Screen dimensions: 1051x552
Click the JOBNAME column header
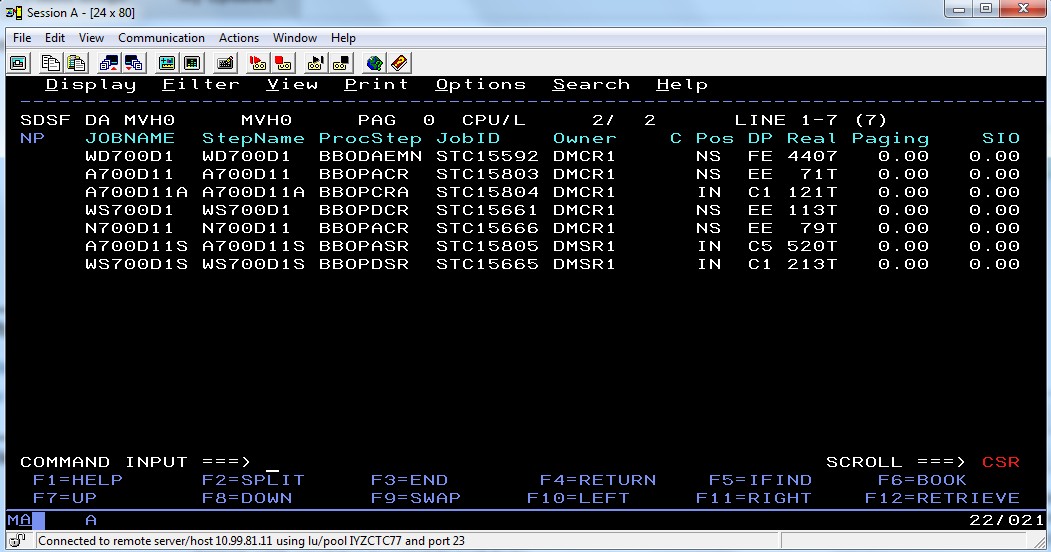tap(130, 139)
